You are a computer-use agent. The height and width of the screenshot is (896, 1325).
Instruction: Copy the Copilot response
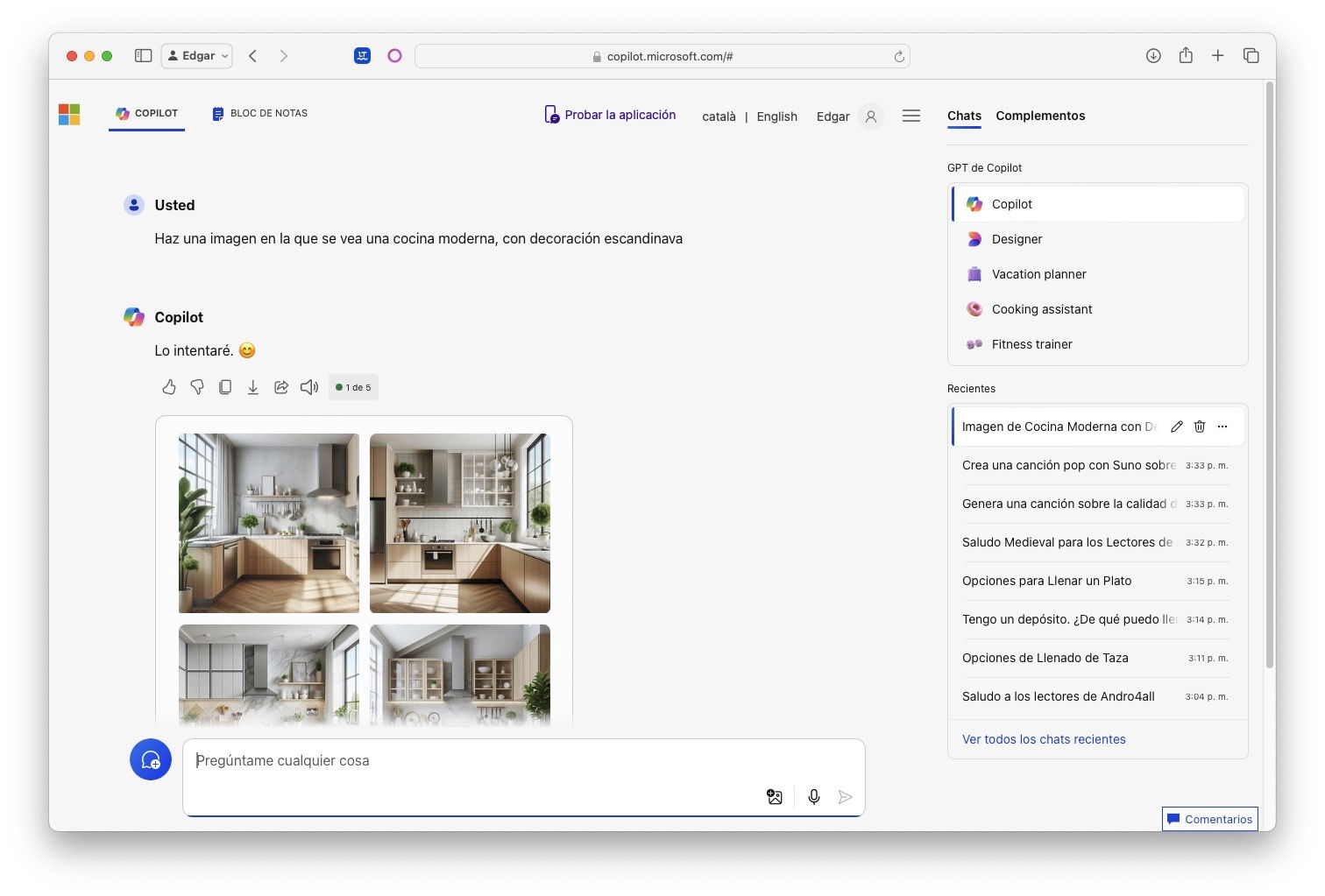pyautogui.click(x=225, y=387)
